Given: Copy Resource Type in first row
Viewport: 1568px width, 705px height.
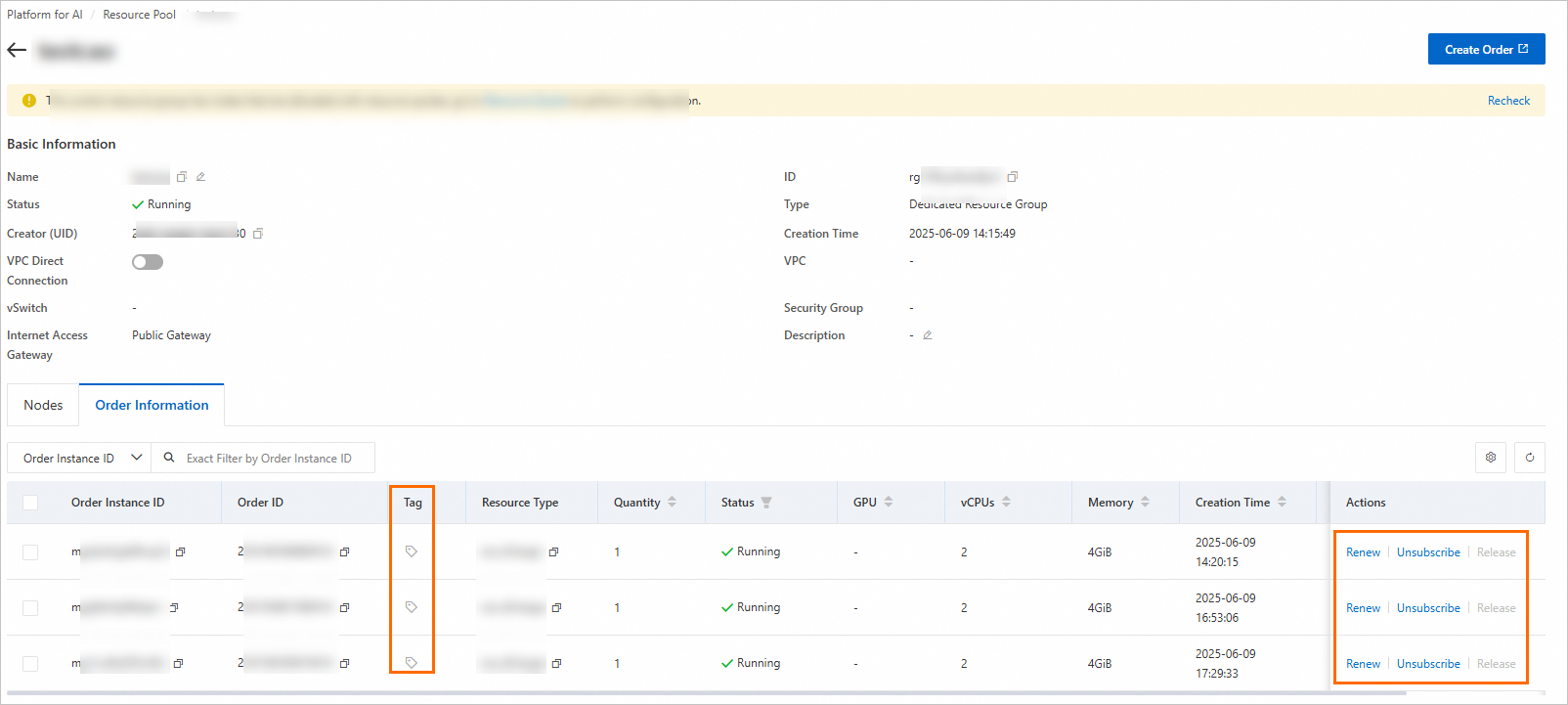Looking at the screenshot, I should (553, 552).
